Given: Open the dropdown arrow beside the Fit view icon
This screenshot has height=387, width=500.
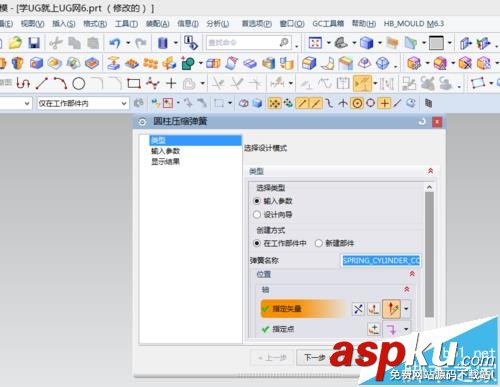Looking at the screenshot, I should 328,43.
